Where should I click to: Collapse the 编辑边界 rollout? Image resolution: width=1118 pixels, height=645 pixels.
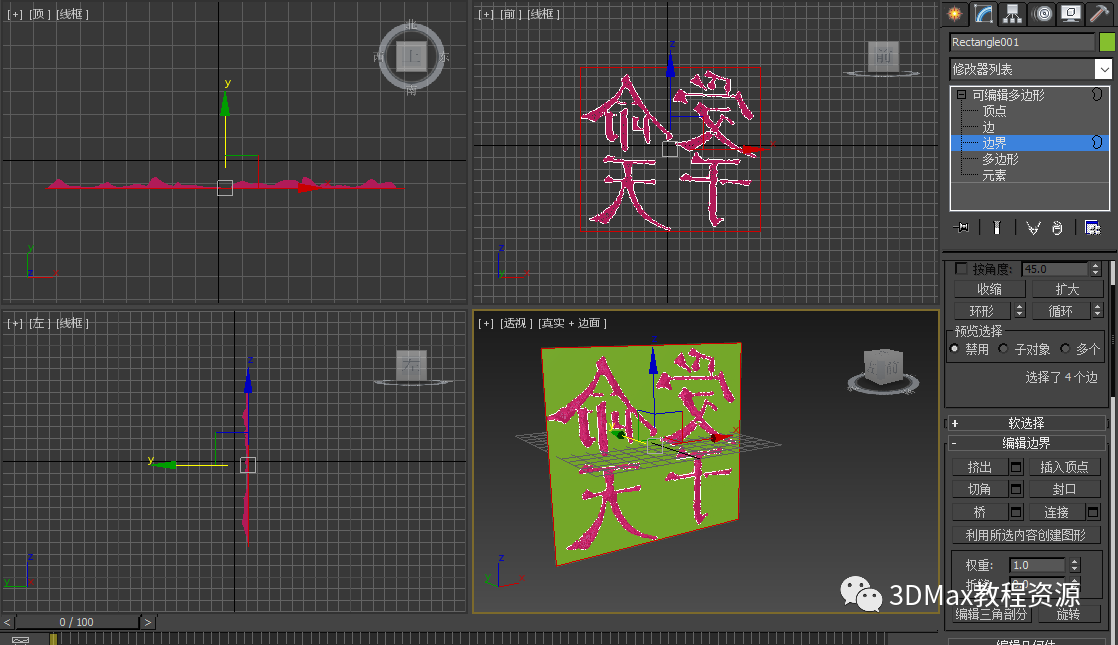coord(1026,443)
